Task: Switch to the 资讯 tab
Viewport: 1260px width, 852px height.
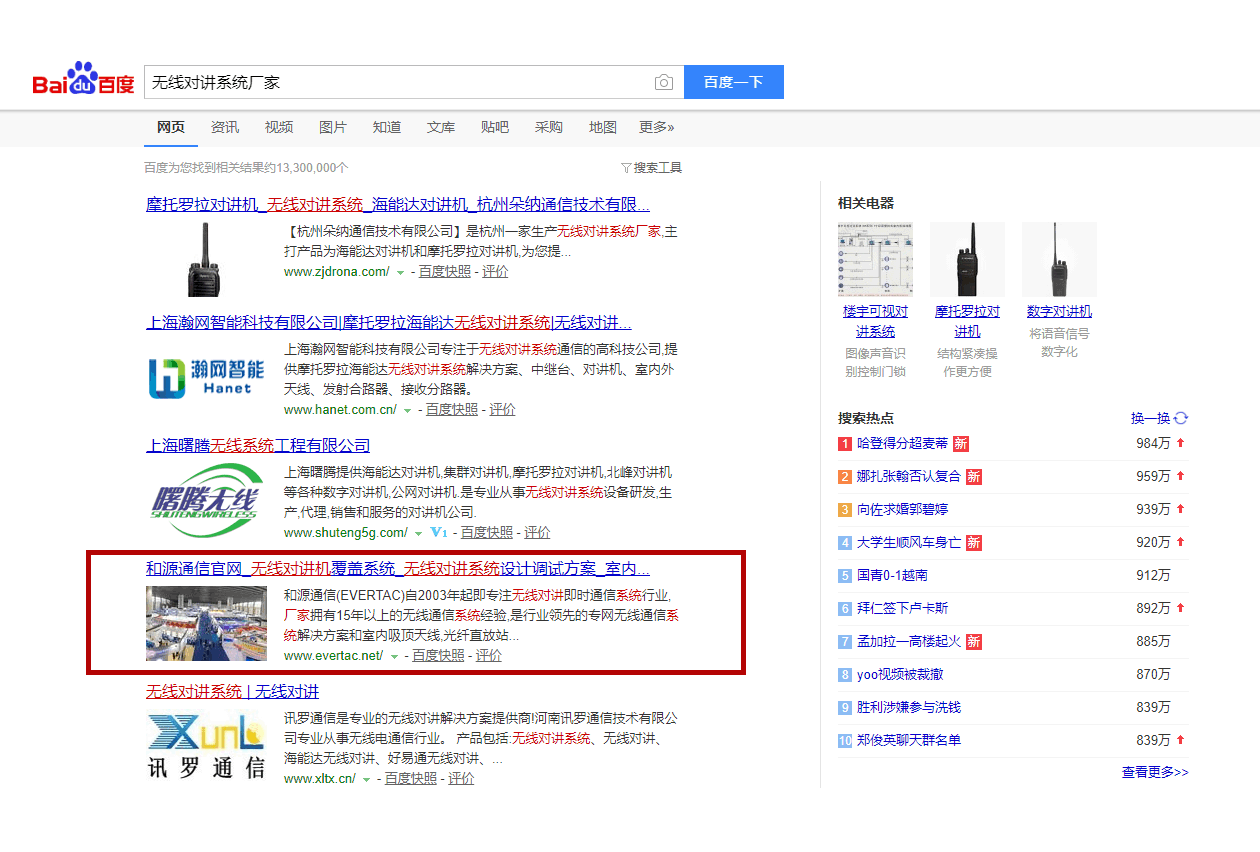Action: (225, 127)
